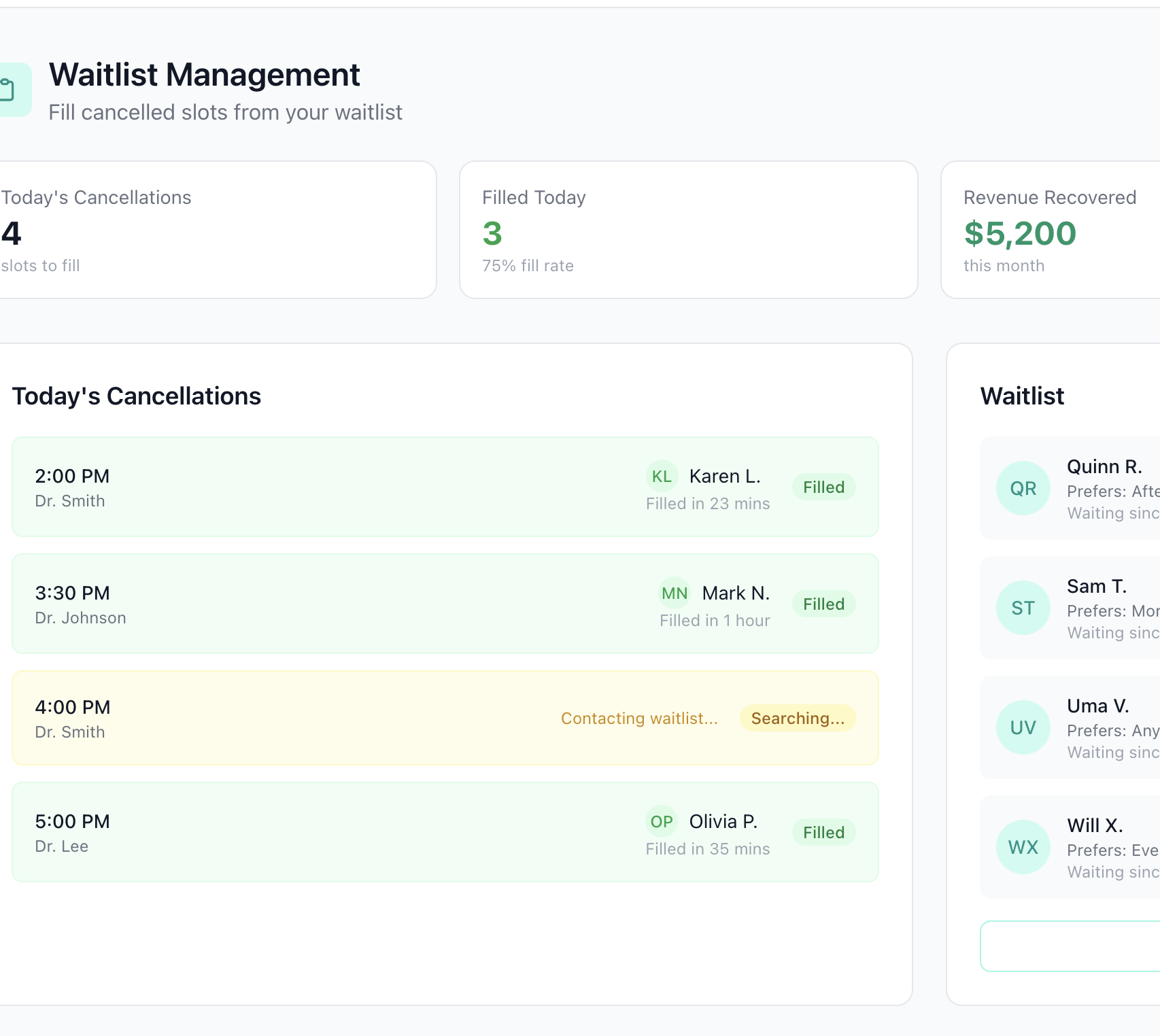Click Uma V.'s UV avatar circle
This screenshot has width=1160, height=1036.
[1023, 726]
